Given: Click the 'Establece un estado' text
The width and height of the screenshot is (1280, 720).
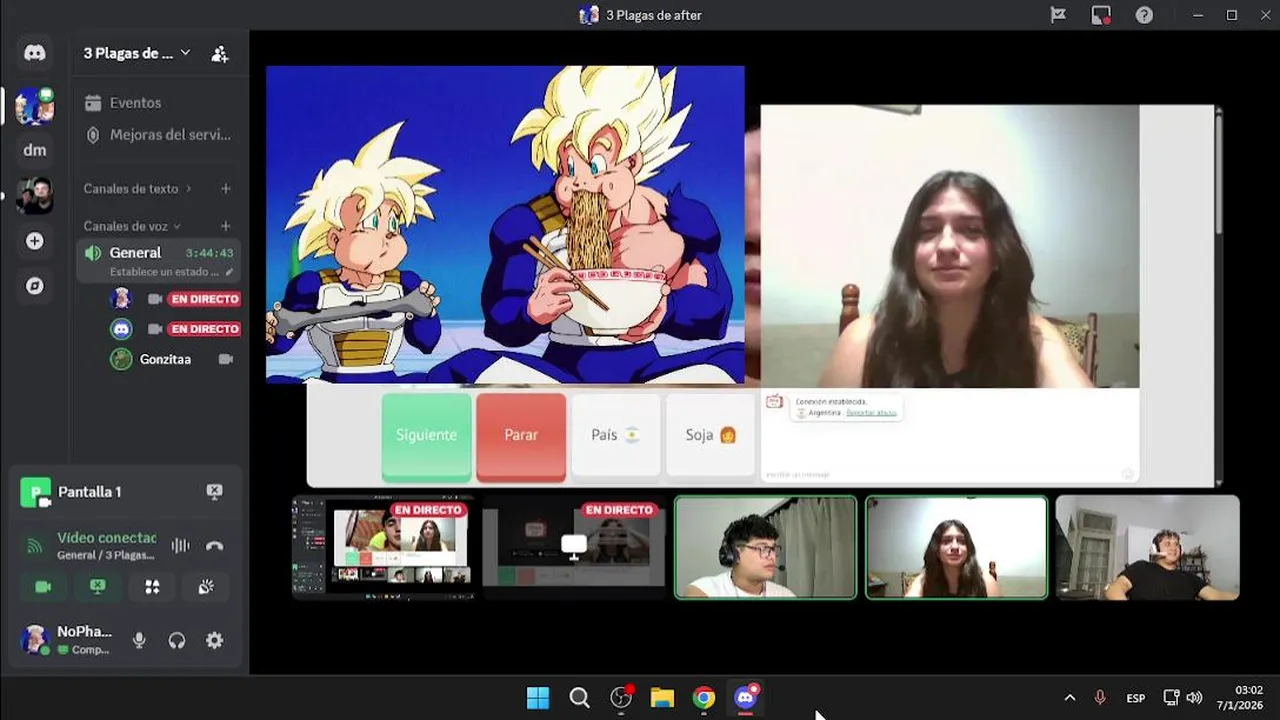Looking at the screenshot, I should [164, 272].
